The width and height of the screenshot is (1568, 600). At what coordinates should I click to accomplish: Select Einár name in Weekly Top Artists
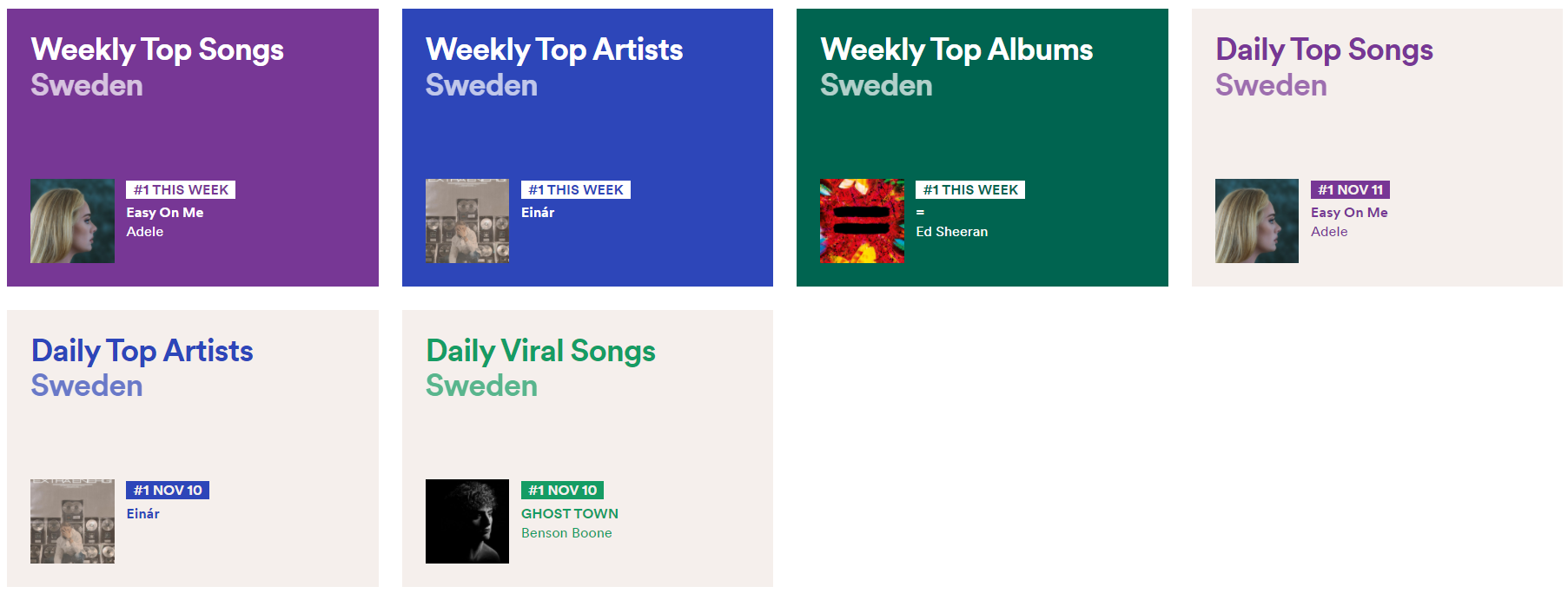538,213
